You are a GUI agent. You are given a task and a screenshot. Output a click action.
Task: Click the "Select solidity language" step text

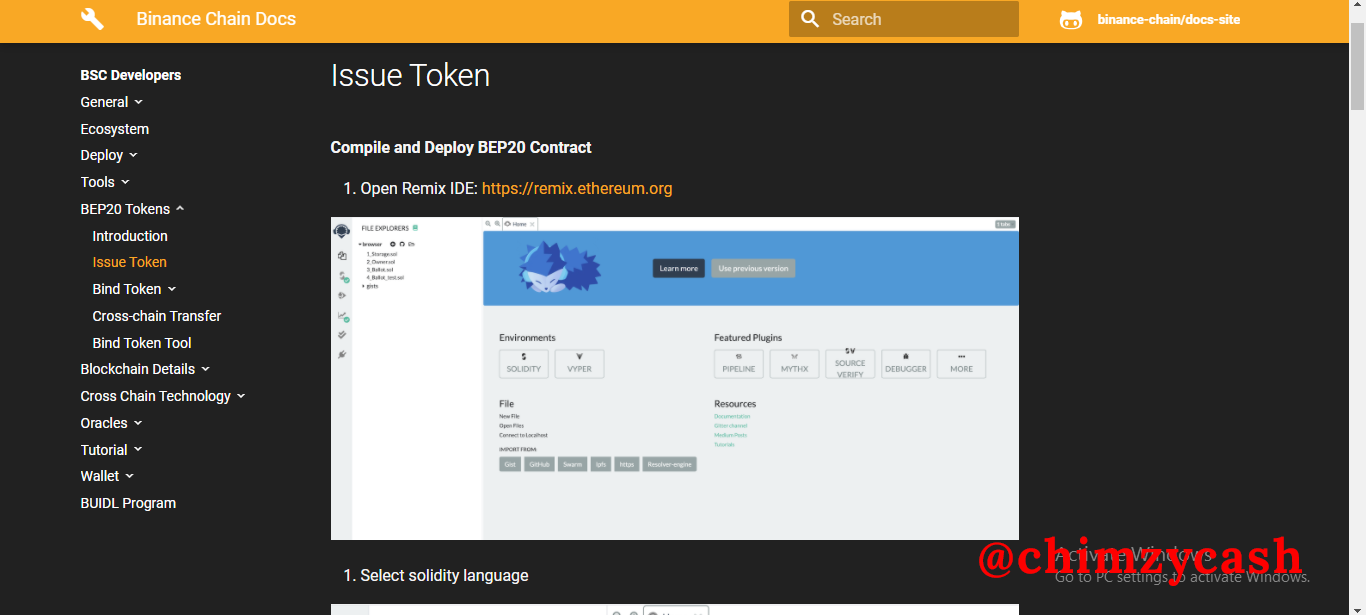(x=444, y=575)
